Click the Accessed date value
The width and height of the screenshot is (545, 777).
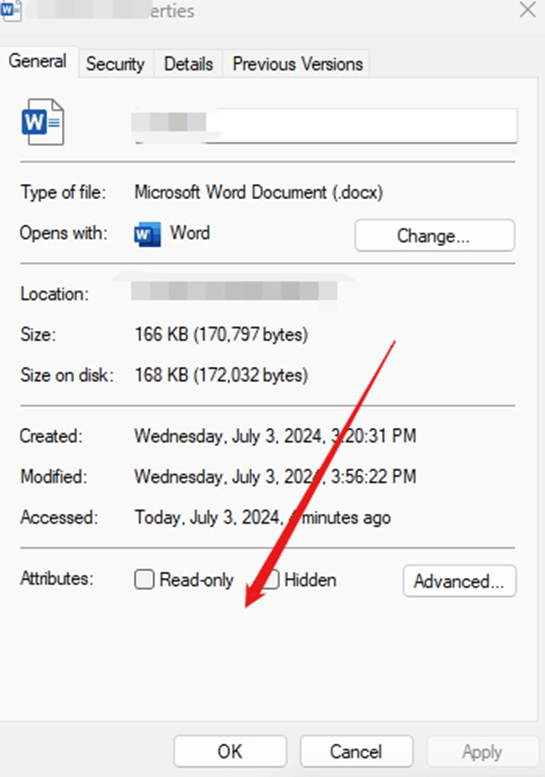click(x=263, y=517)
